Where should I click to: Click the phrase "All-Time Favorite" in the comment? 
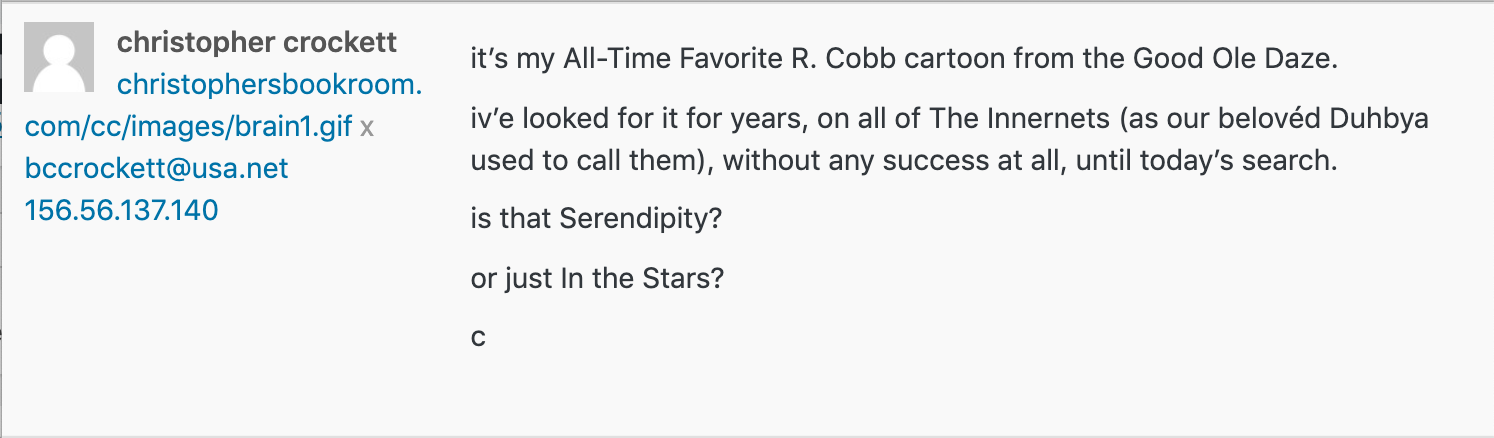point(643,59)
